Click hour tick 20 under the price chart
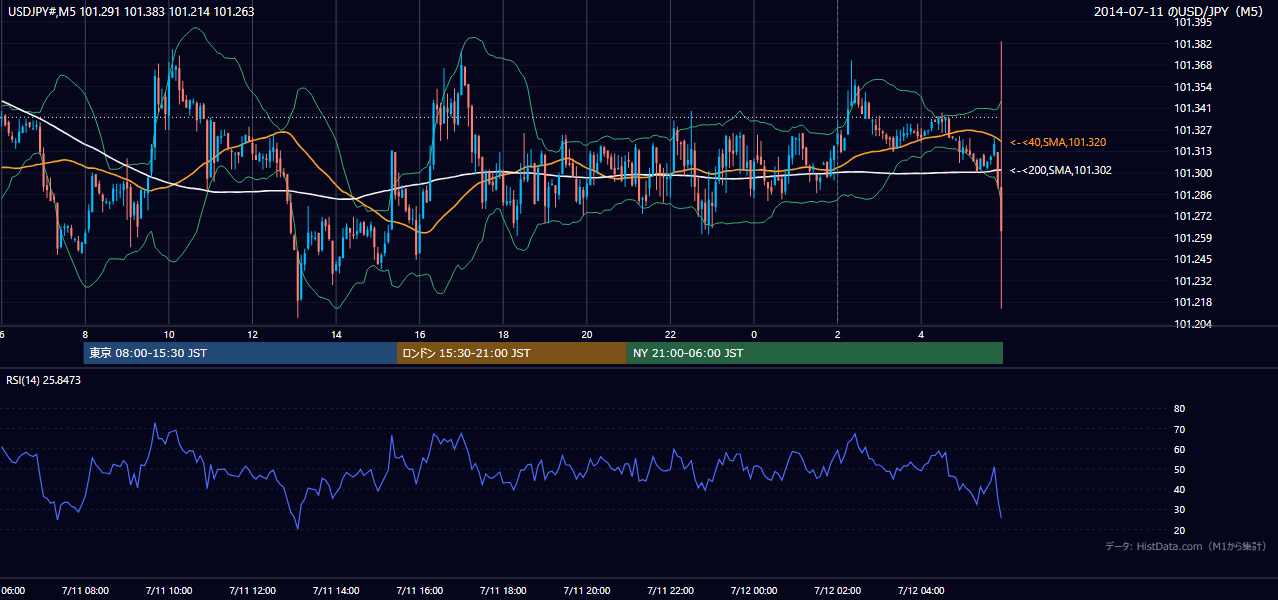 (x=587, y=334)
